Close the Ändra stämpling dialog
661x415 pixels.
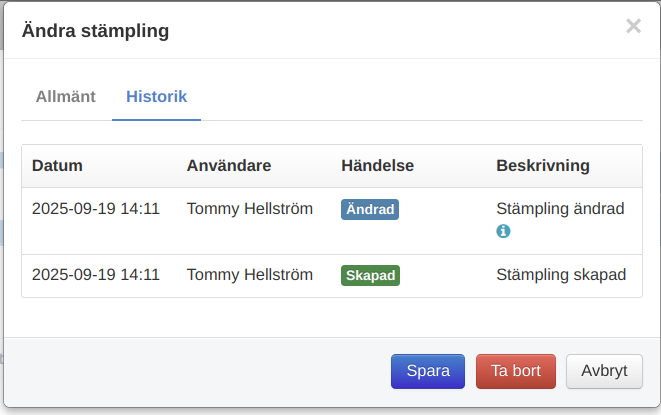633,27
